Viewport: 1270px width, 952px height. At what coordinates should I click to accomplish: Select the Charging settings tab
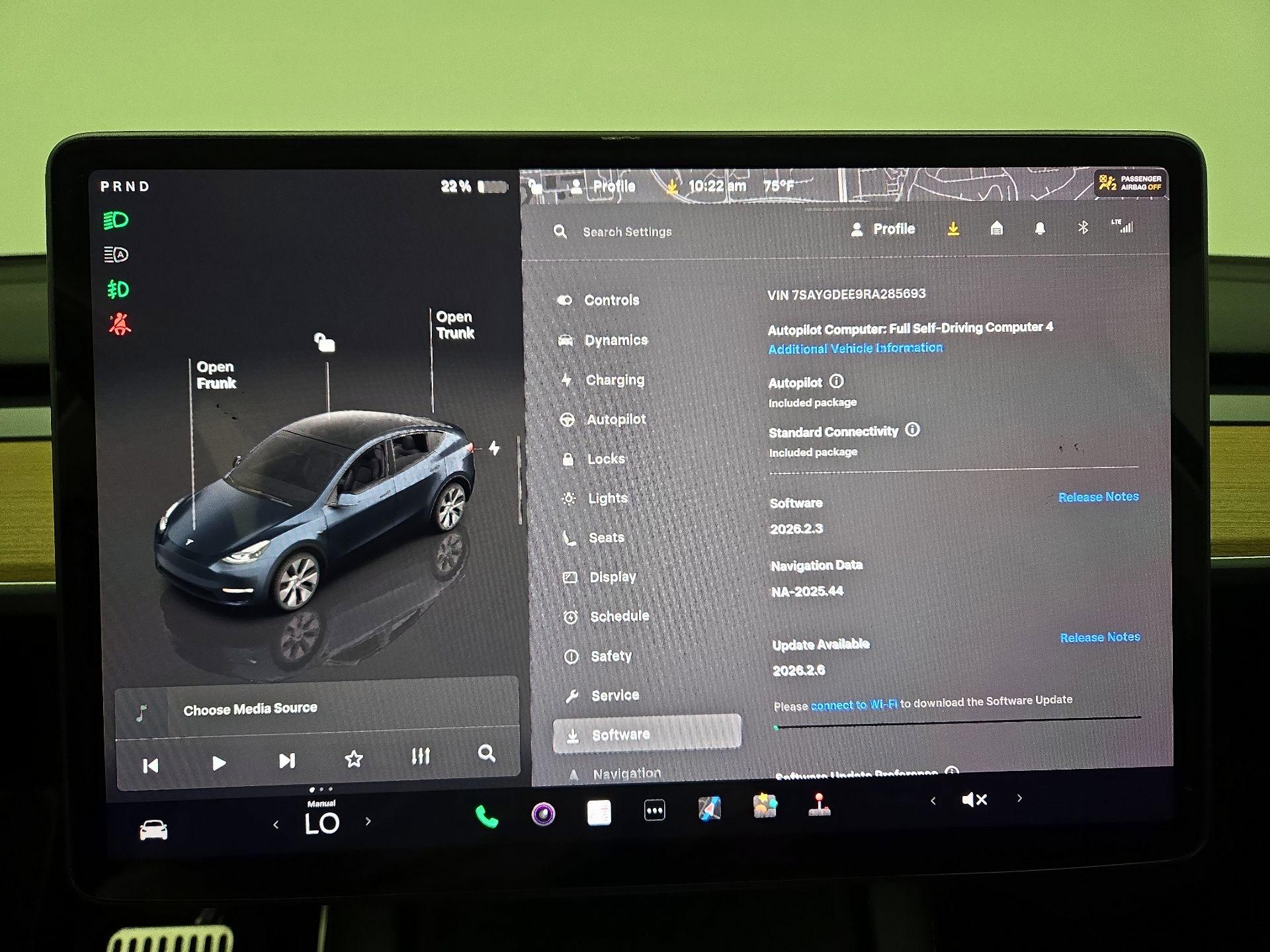point(615,379)
